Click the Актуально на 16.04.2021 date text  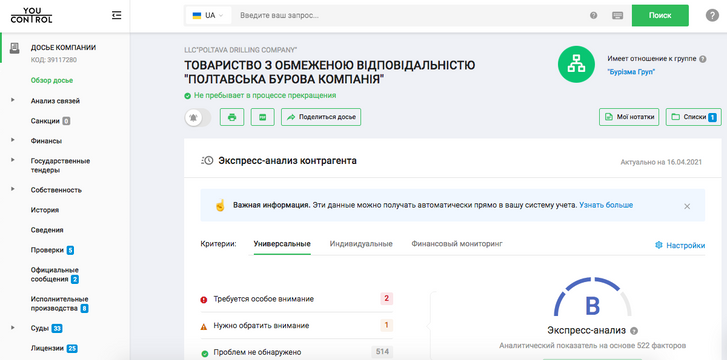click(x=661, y=162)
